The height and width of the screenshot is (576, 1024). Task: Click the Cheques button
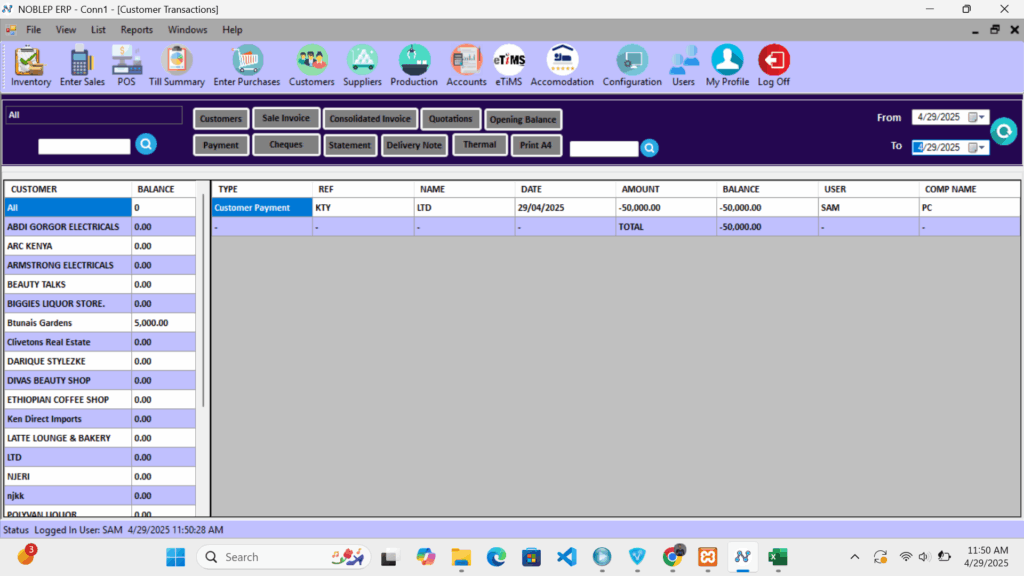pos(286,144)
